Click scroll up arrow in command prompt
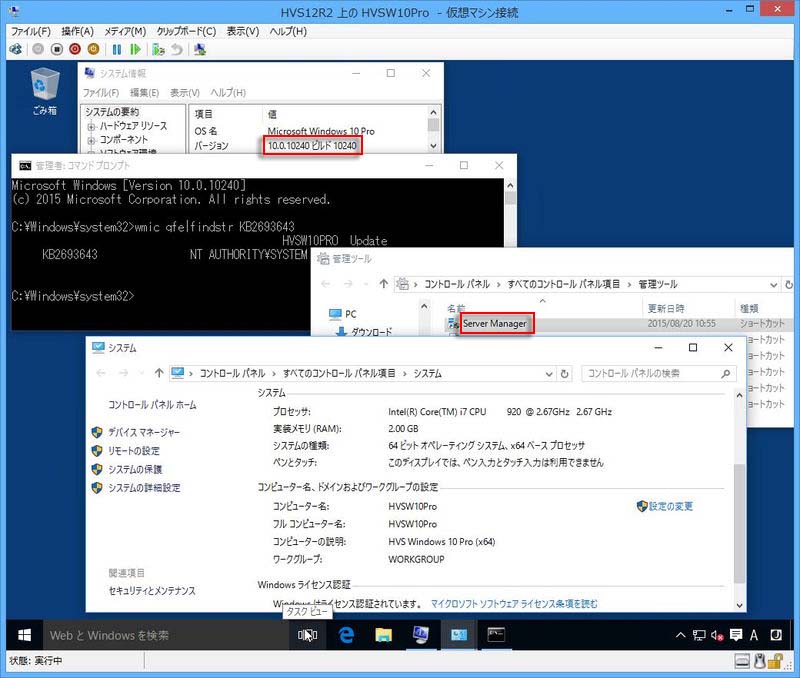The height and width of the screenshot is (678, 800). 510,186
